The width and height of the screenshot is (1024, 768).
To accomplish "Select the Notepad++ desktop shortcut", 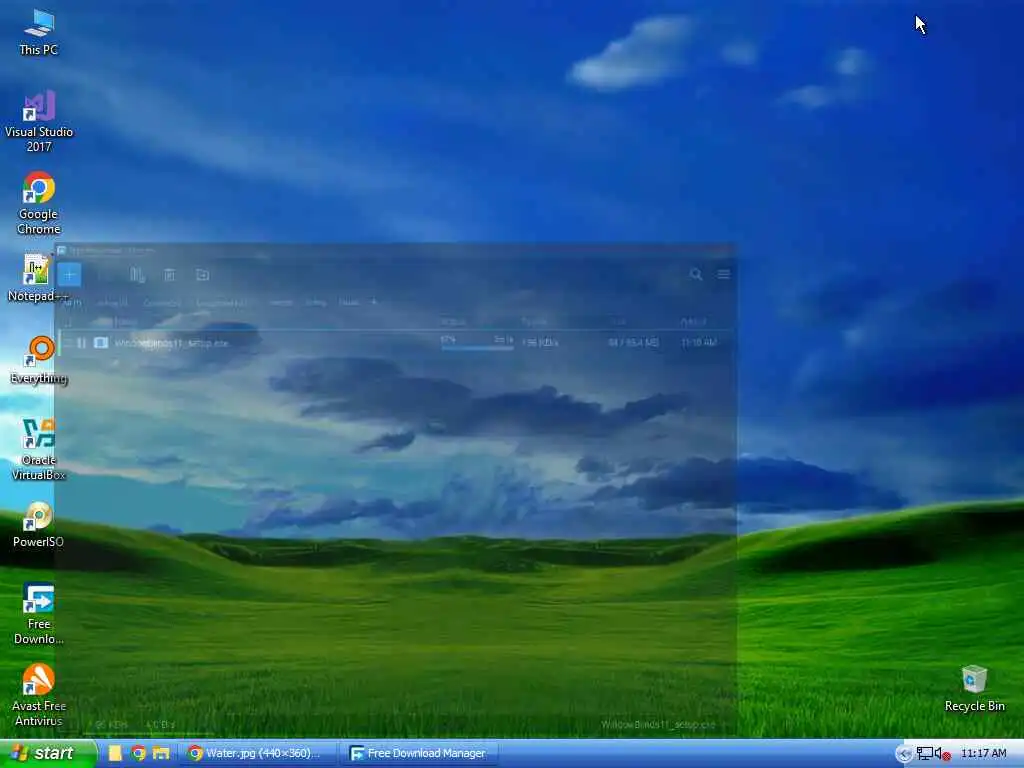I will tap(38, 278).
